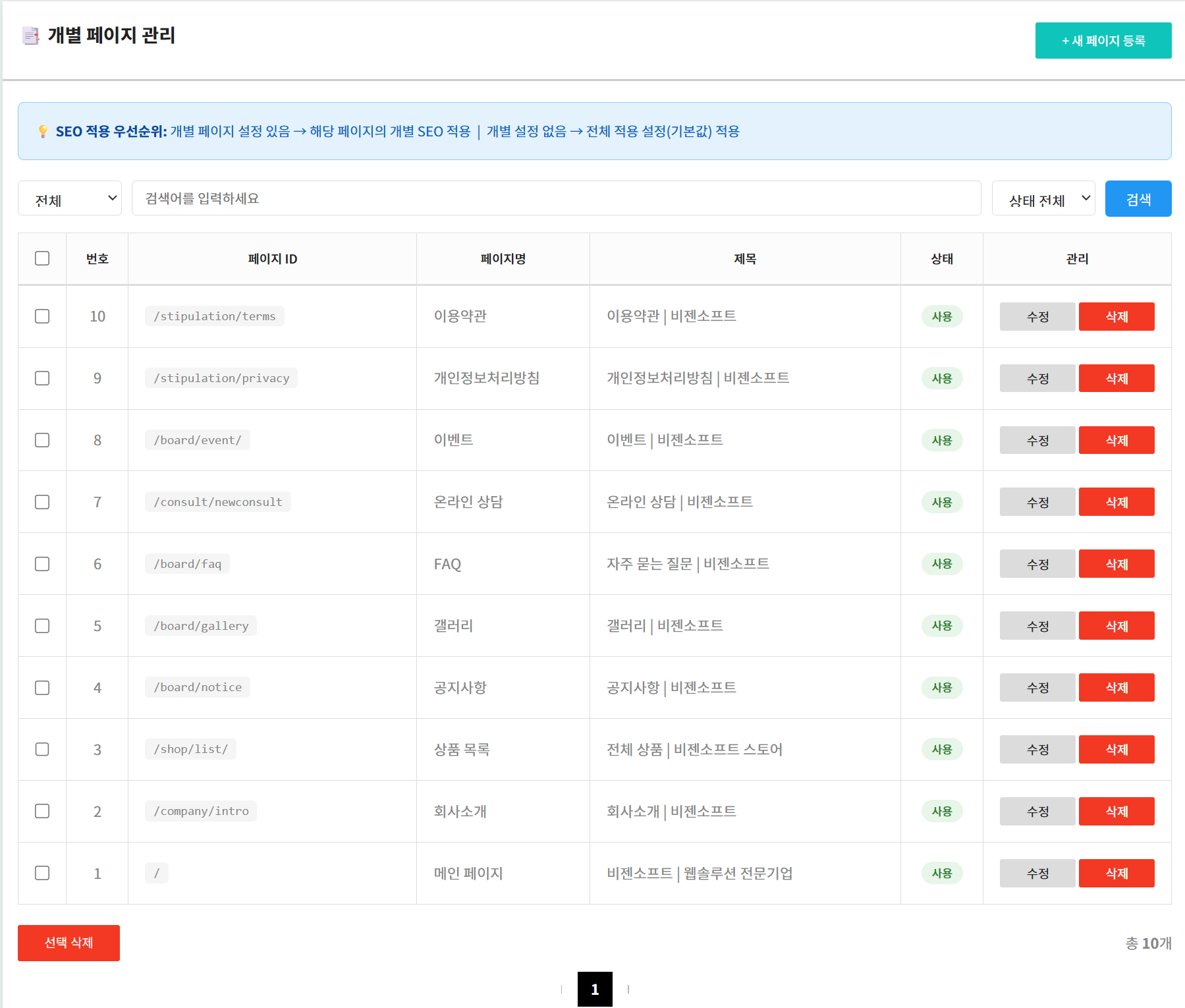Open the 전체 search field dropdown
Image resolution: width=1185 pixels, height=1008 pixels.
pyautogui.click(x=70, y=198)
